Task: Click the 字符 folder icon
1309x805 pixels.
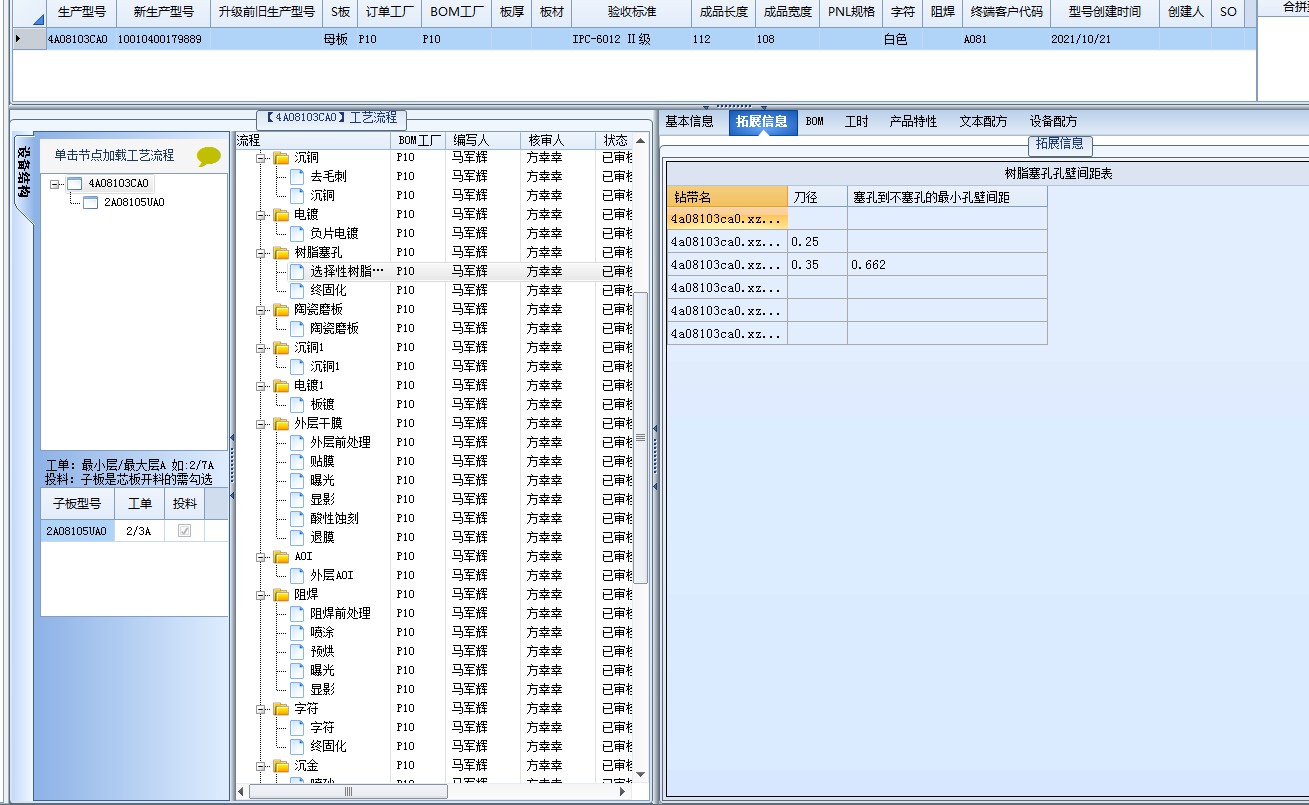Action: coord(281,708)
